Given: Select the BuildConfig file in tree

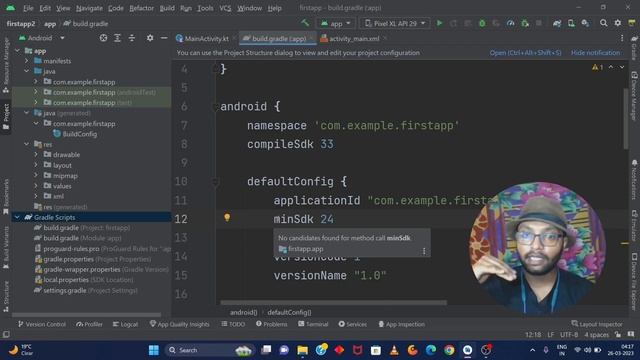Looking at the screenshot, I should (75, 134).
